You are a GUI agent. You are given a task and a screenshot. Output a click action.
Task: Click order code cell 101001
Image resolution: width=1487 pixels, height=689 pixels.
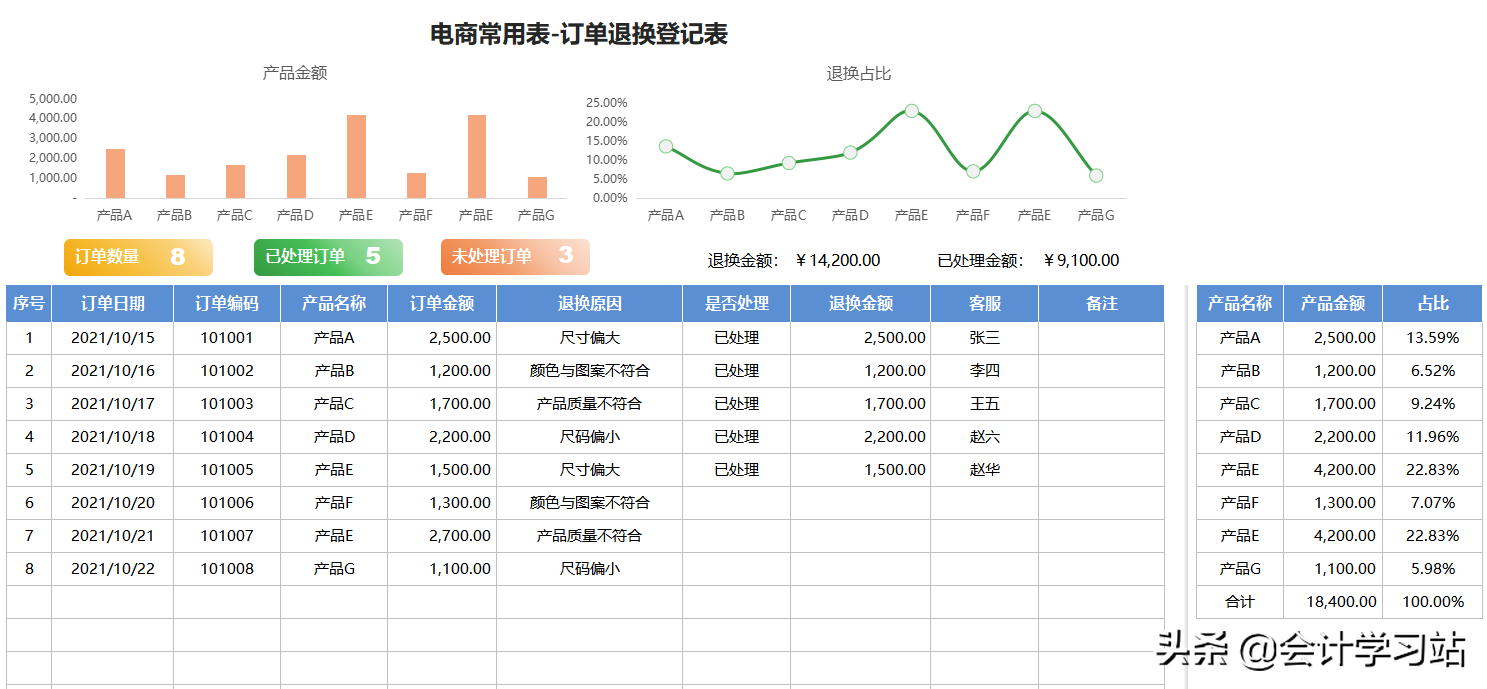(x=227, y=338)
